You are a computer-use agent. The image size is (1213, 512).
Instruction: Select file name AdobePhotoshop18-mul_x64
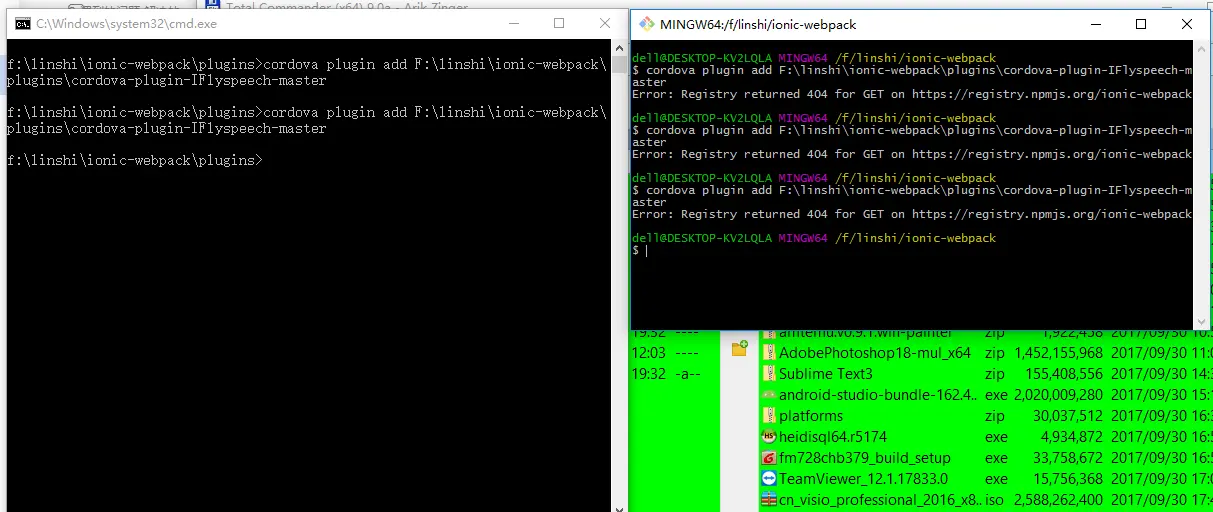pos(875,353)
